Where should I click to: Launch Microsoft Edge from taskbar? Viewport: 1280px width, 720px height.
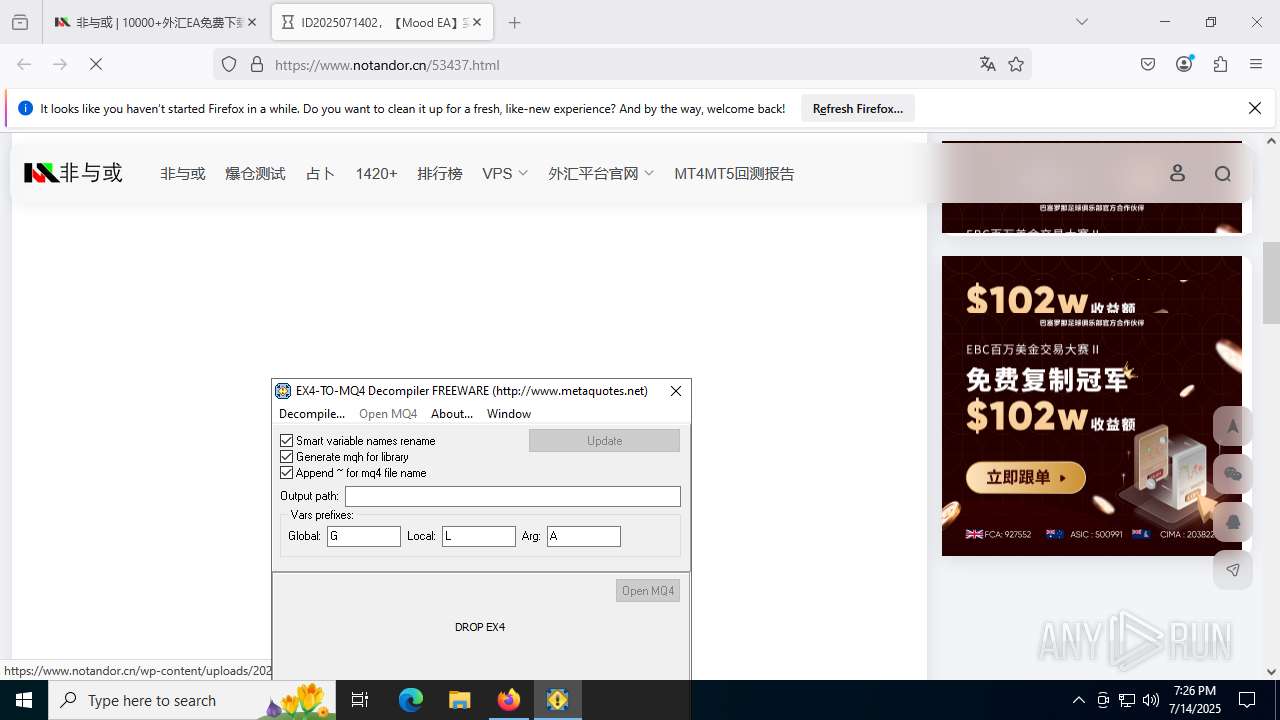click(411, 700)
